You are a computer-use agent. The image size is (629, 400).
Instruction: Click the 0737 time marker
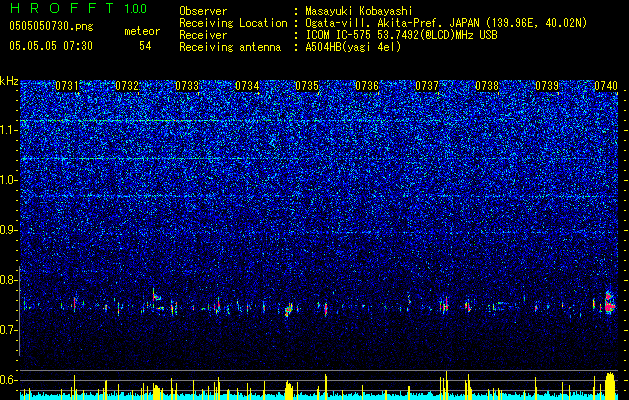pyautogui.click(x=427, y=86)
